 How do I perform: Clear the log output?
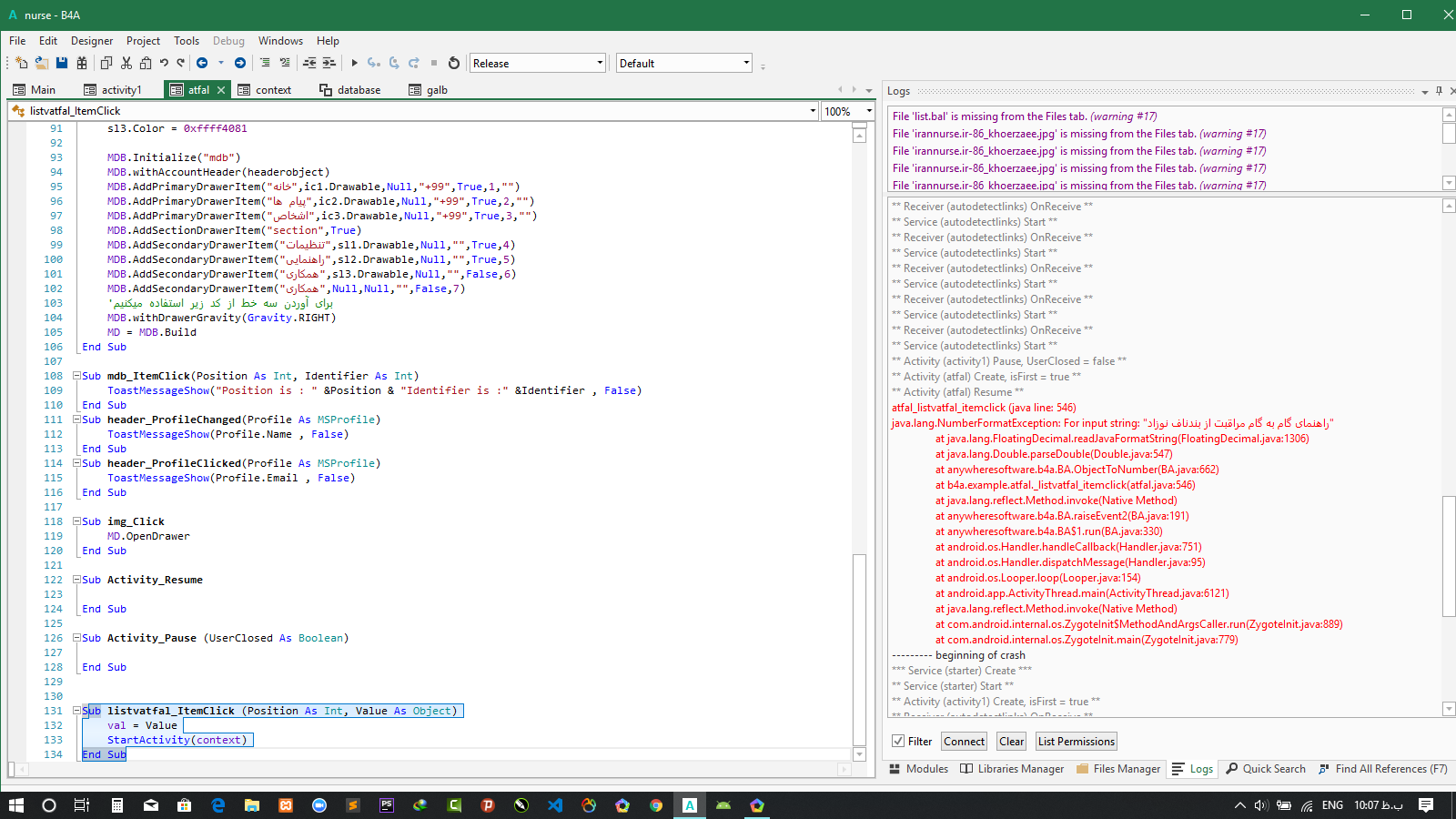tap(1010, 741)
